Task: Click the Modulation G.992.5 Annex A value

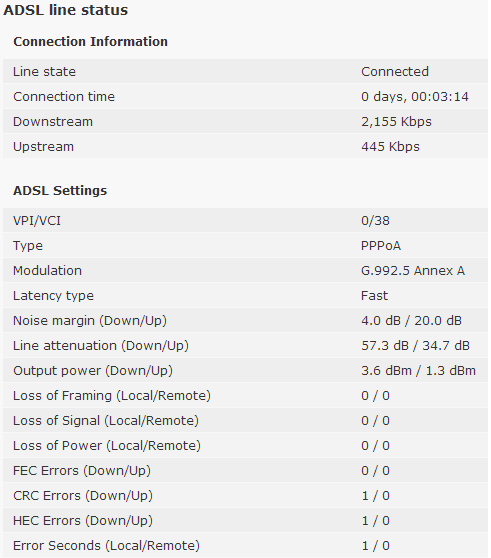Action: 413,271
